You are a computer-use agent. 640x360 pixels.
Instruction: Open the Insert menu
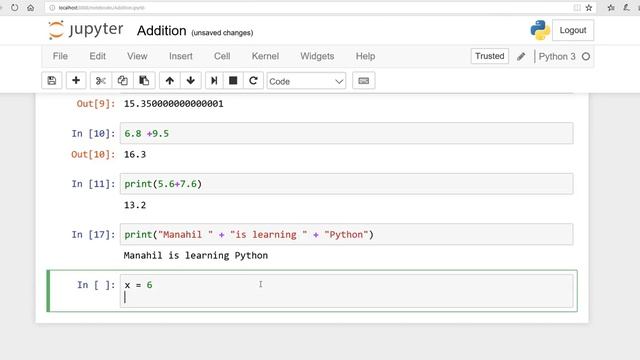pos(181,56)
